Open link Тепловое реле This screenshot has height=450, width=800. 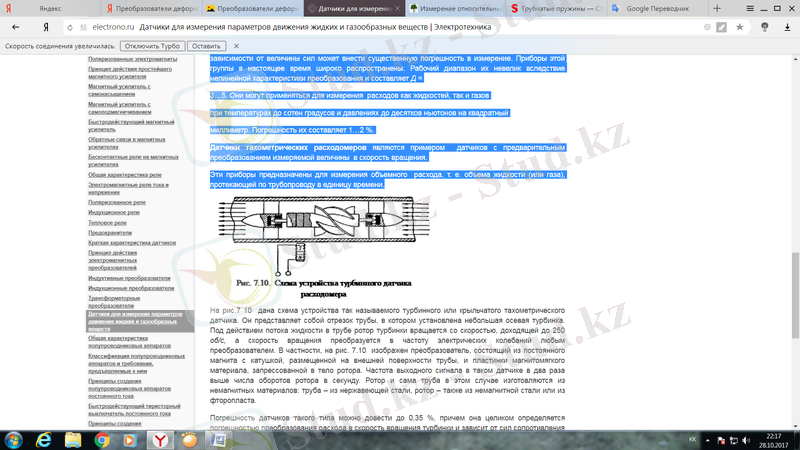point(107,222)
